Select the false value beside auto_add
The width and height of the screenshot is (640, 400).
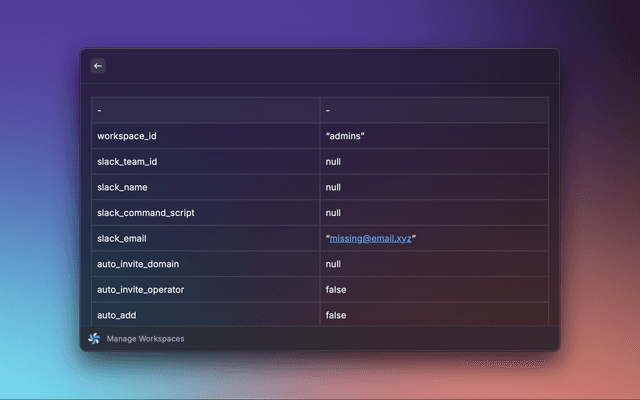pos(335,315)
